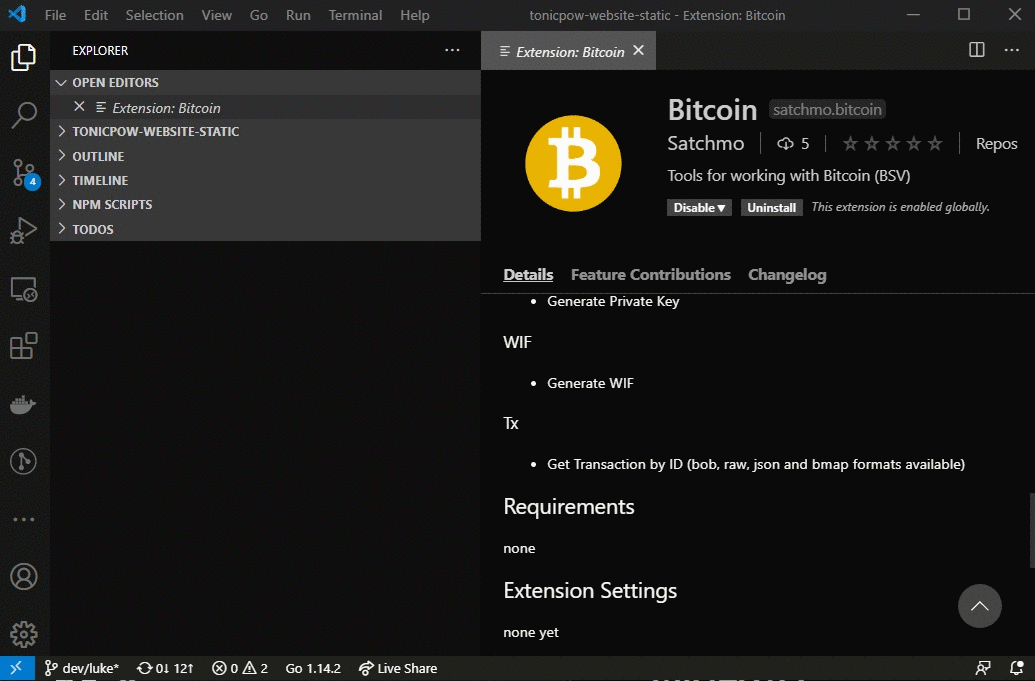Open Source Control view with badge 4
The width and height of the screenshot is (1035, 681).
click(24, 174)
